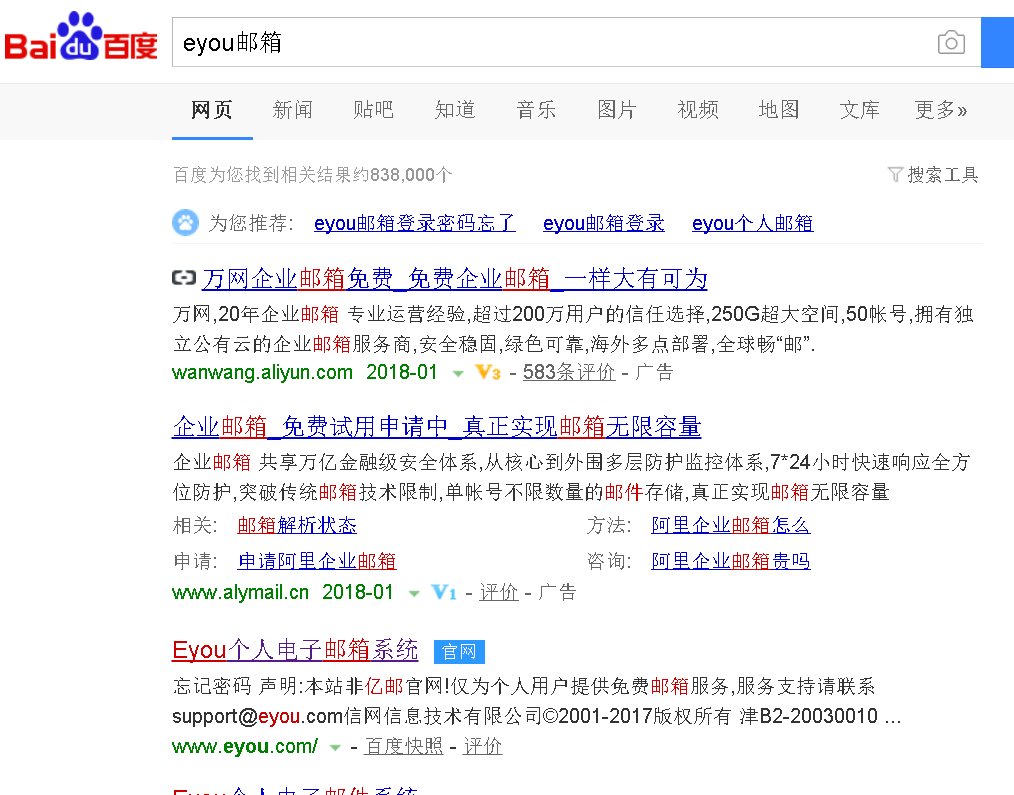Expand the dropdown arrow after www.alymail.cn 2018-01
The height and width of the screenshot is (795, 1014).
pos(414,592)
